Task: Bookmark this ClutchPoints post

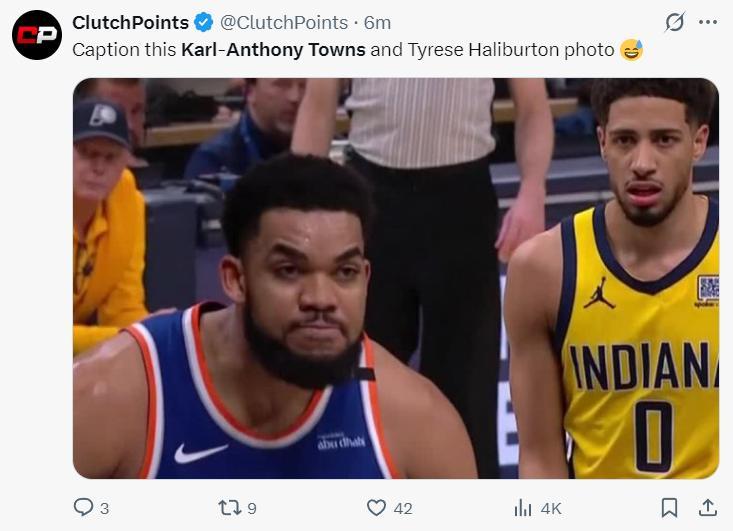Action: click(x=670, y=508)
